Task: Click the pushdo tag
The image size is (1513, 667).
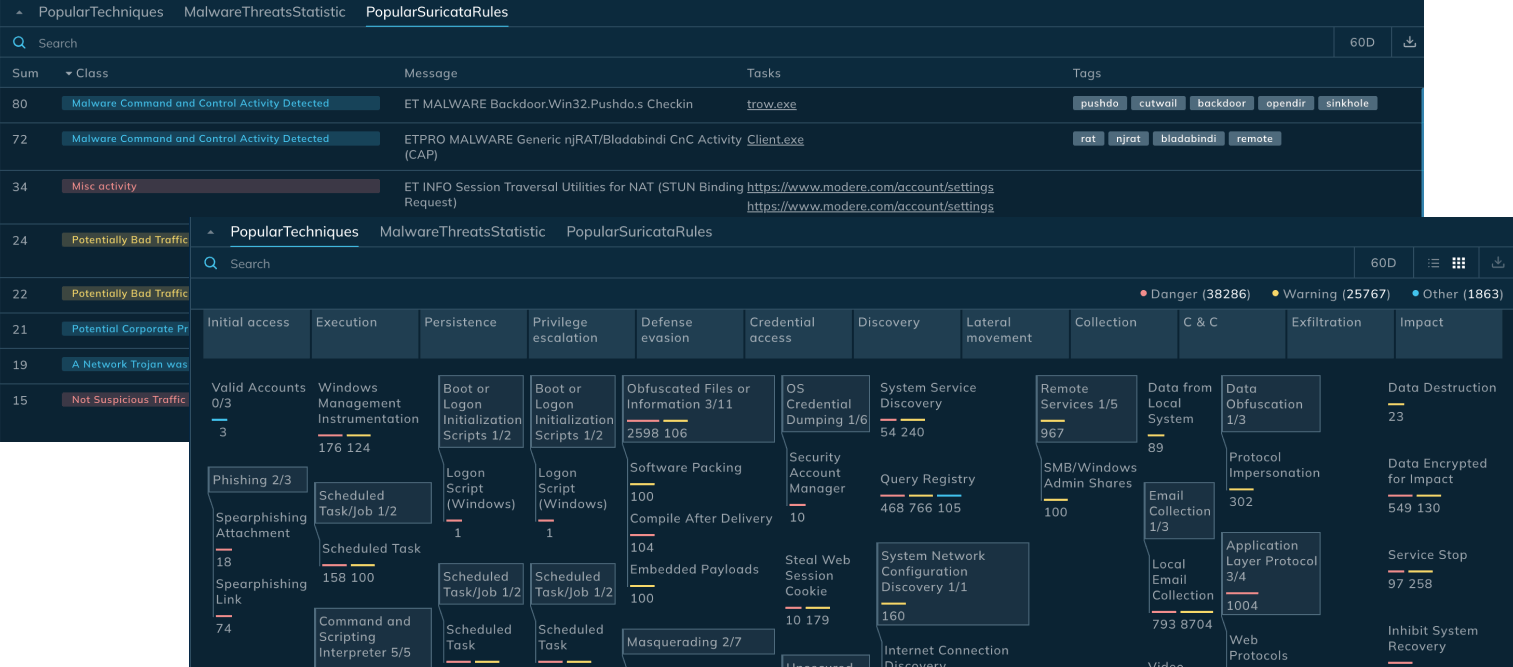Action: pyautogui.click(x=1100, y=103)
